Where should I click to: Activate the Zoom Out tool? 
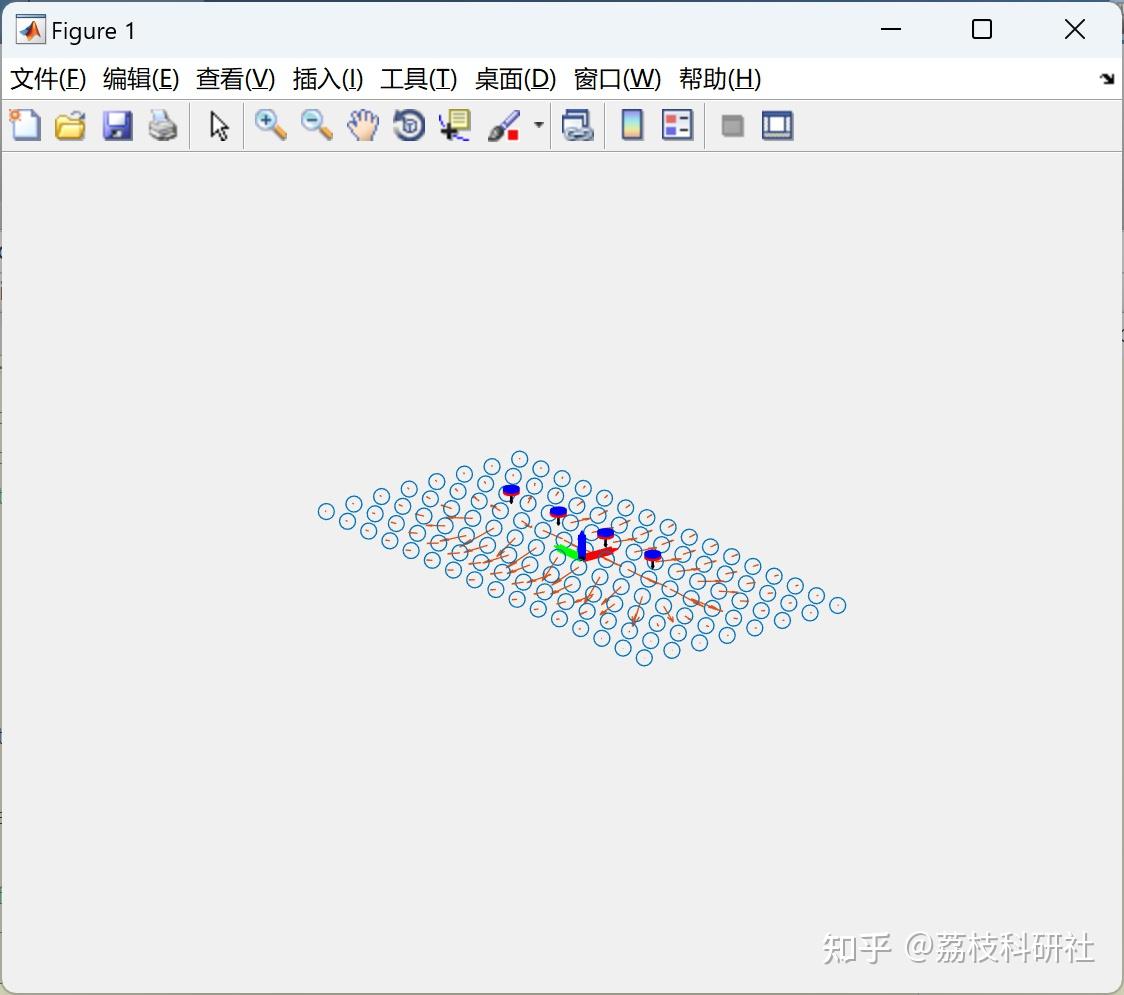click(317, 125)
